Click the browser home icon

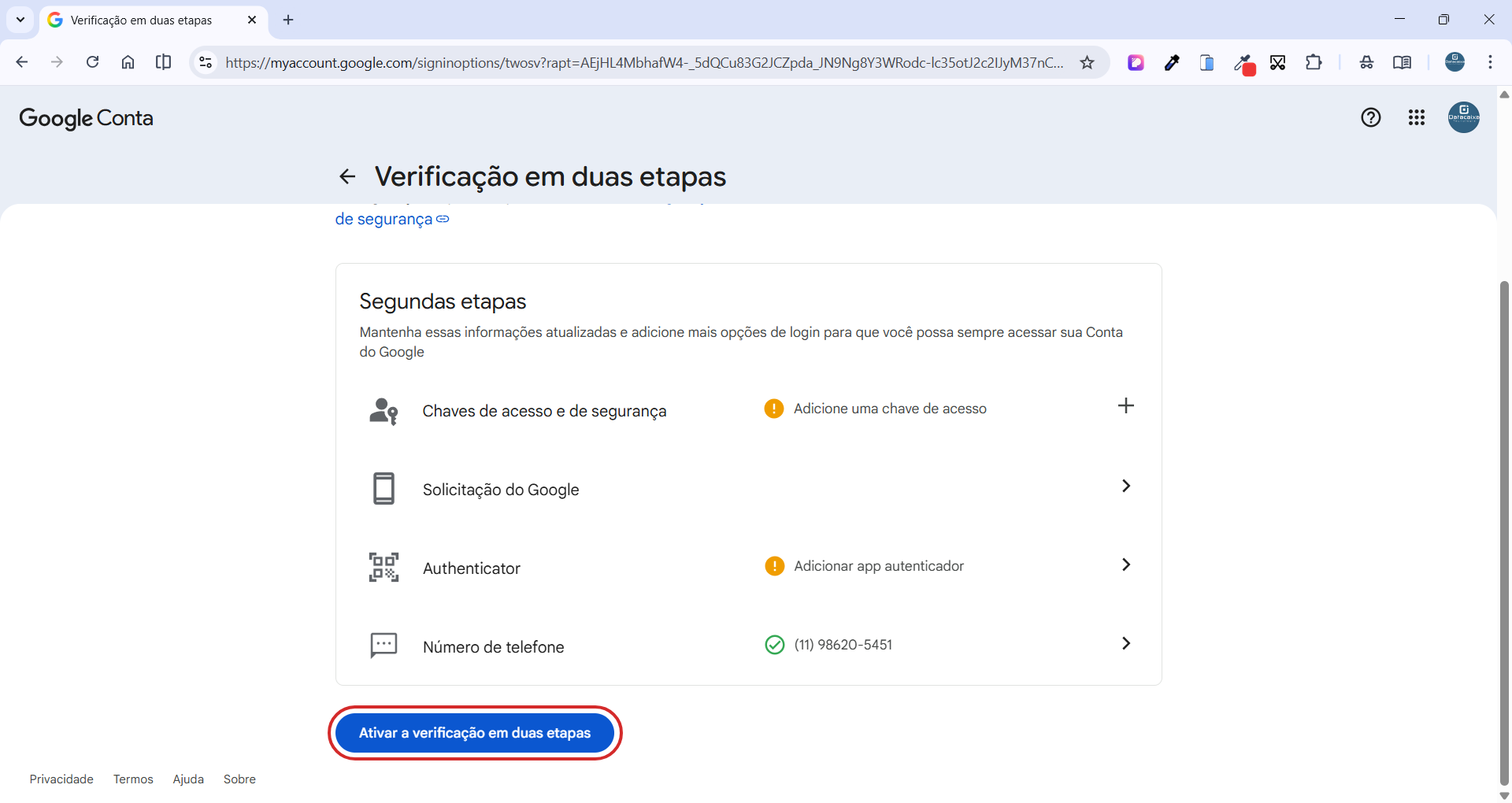[128, 62]
